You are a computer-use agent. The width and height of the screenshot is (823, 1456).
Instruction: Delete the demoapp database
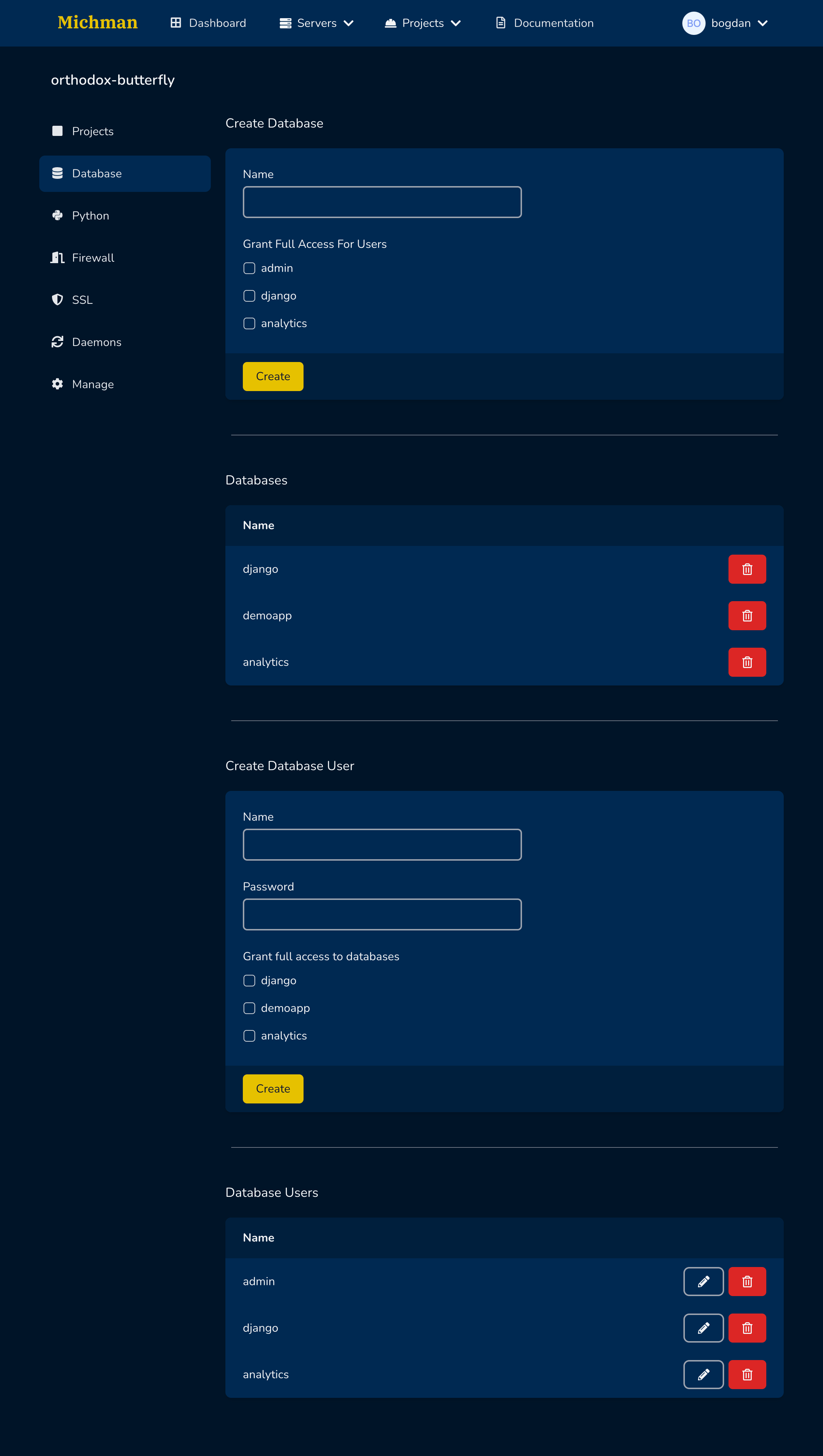coord(747,616)
